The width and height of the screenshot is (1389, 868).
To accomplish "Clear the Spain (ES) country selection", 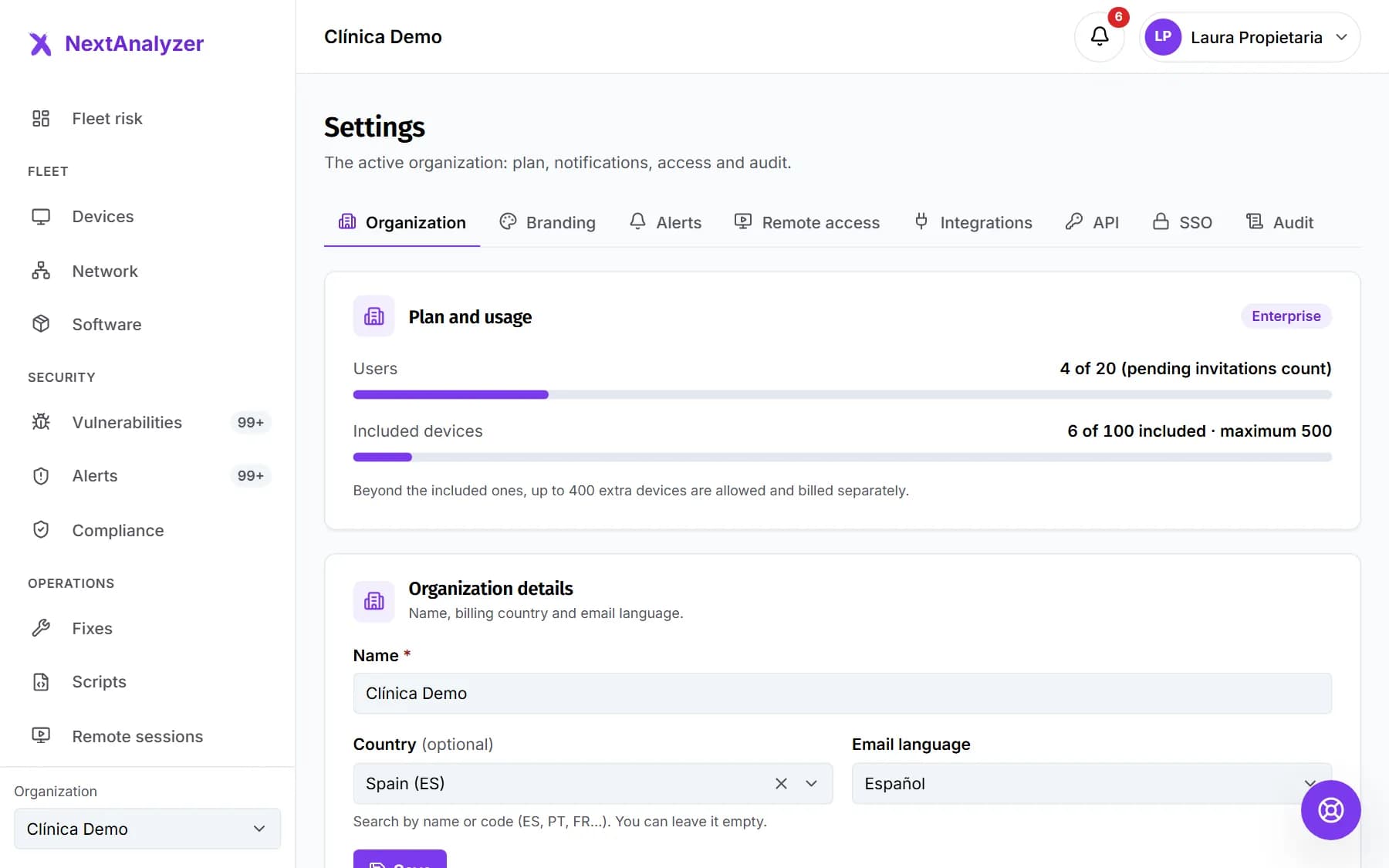I will pos(781,784).
